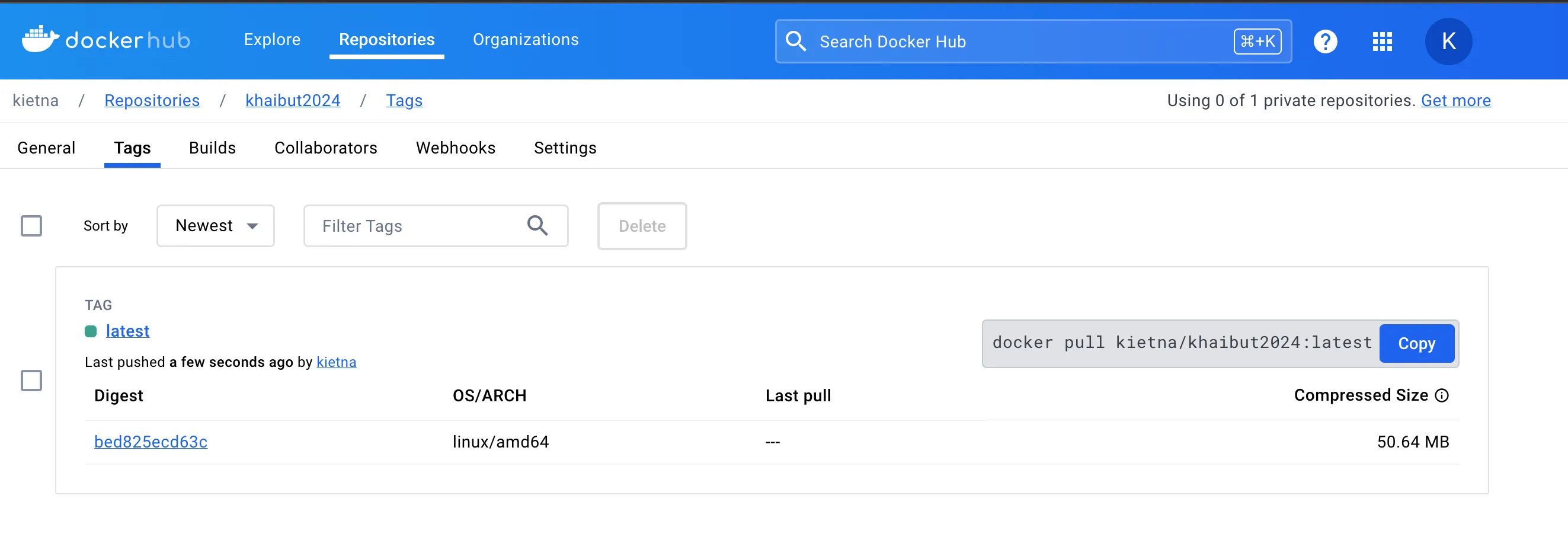Tick the select-all tags checkbox
Image resolution: width=1568 pixels, height=556 pixels.
(x=31, y=226)
